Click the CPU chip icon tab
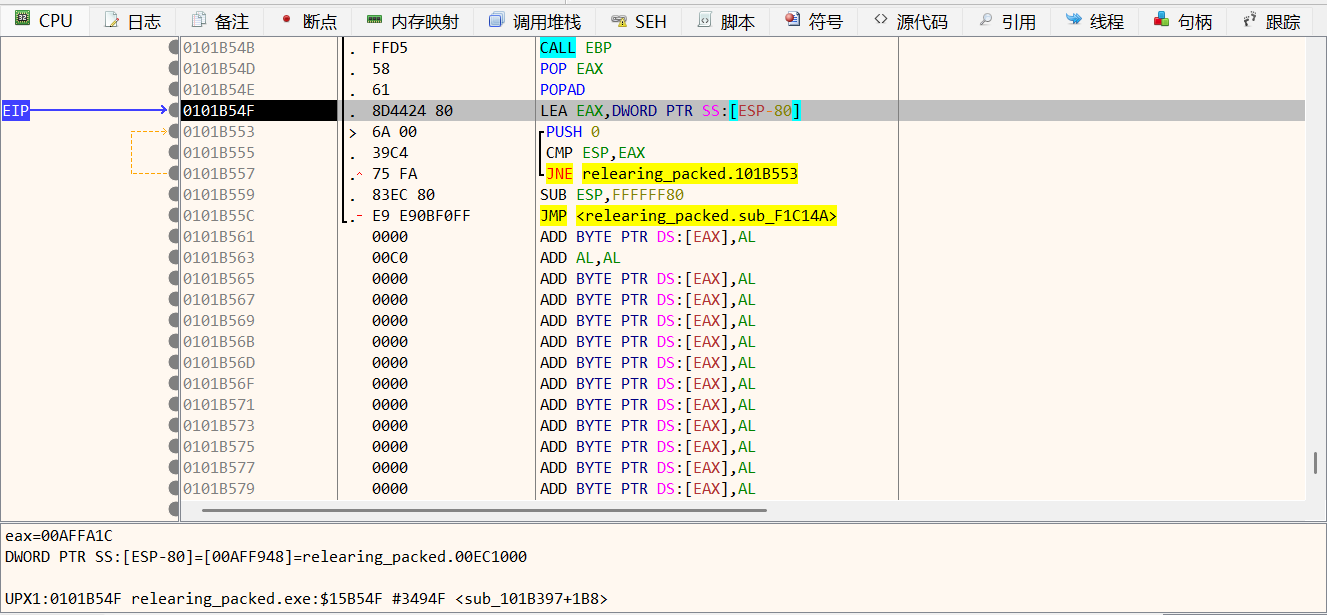 [22, 20]
